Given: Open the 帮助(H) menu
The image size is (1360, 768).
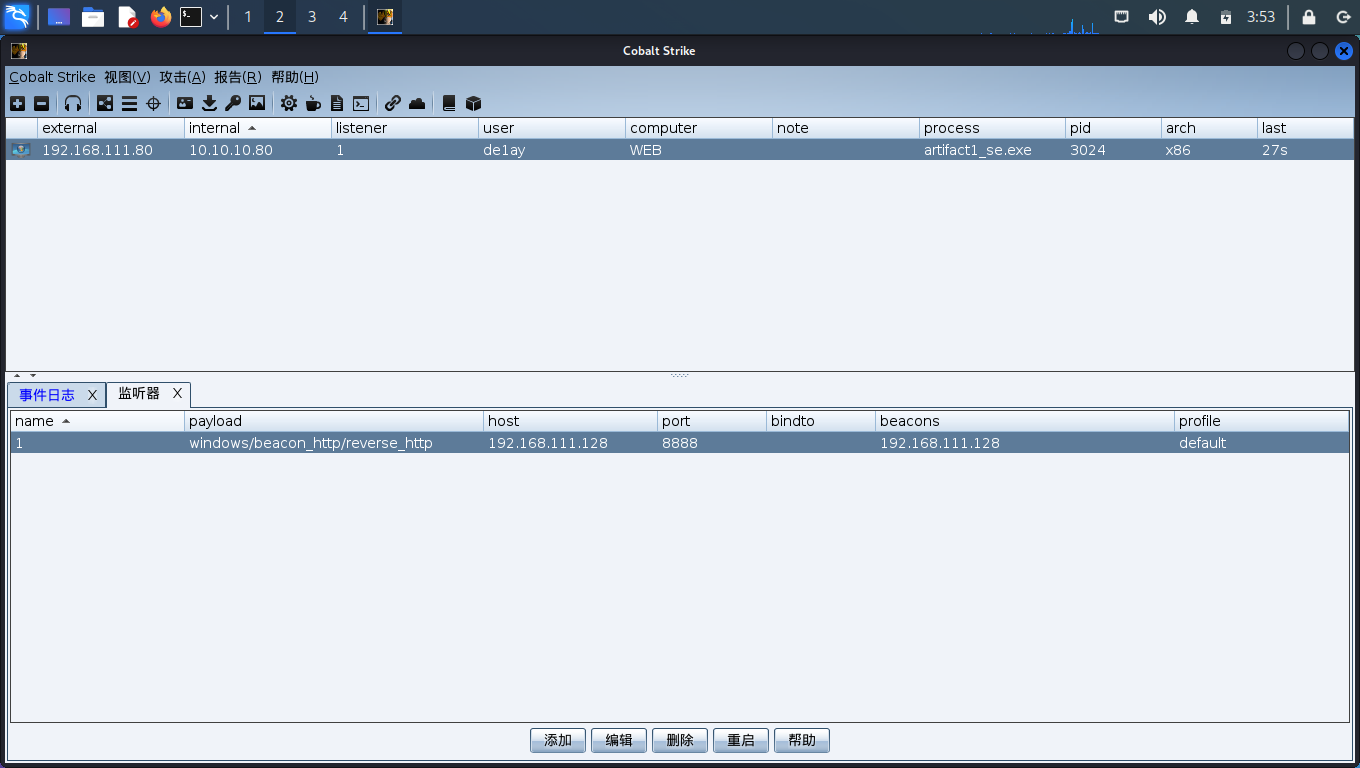Looking at the screenshot, I should click(295, 77).
